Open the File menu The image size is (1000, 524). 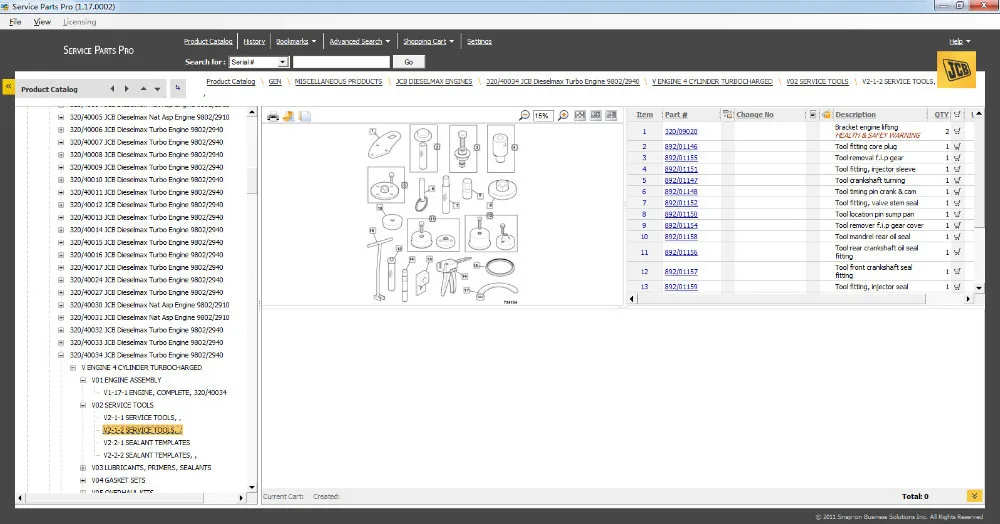[x=15, y=22]
